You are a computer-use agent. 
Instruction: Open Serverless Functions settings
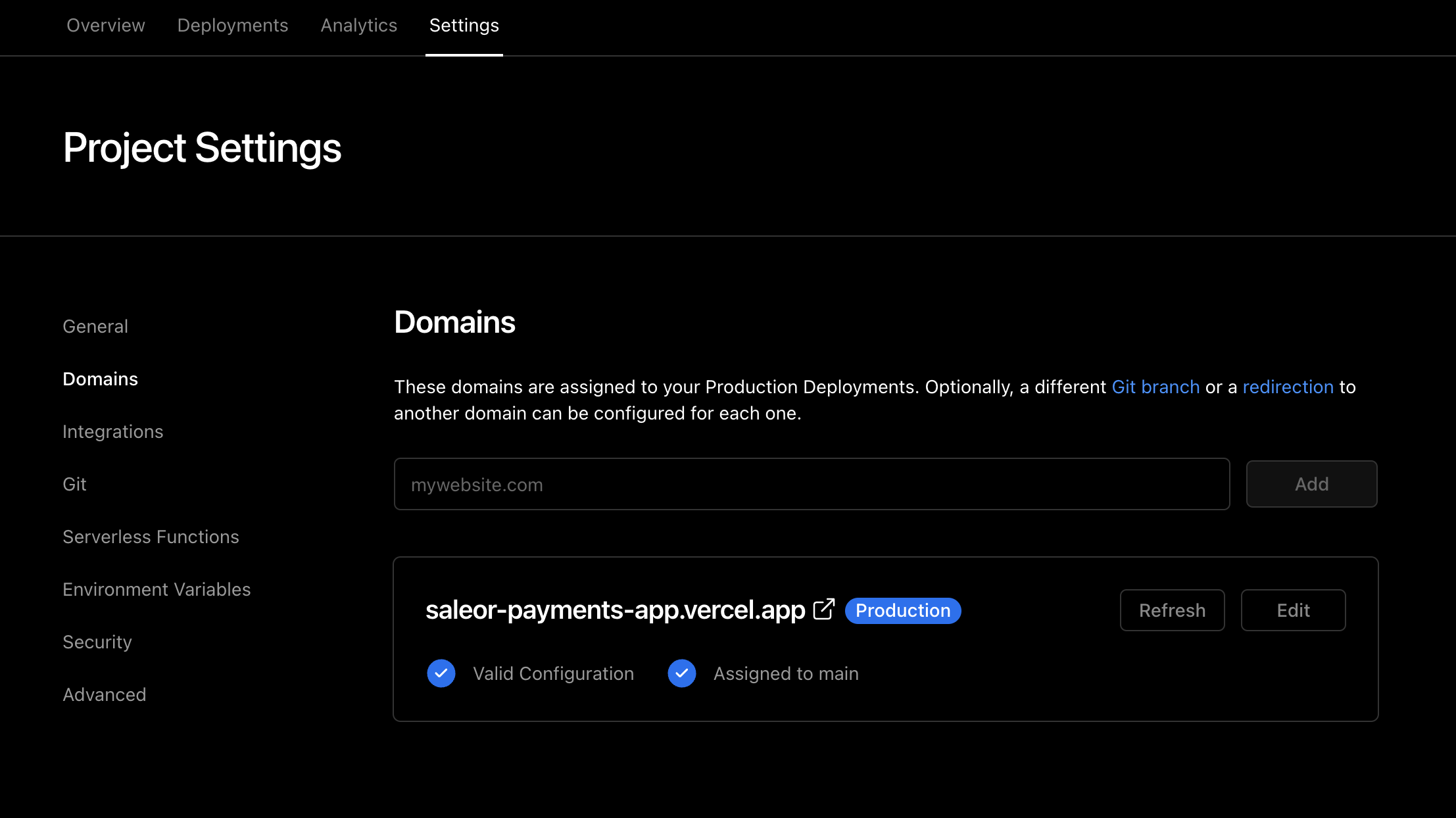pyautogui.click(x=151, y=537)
